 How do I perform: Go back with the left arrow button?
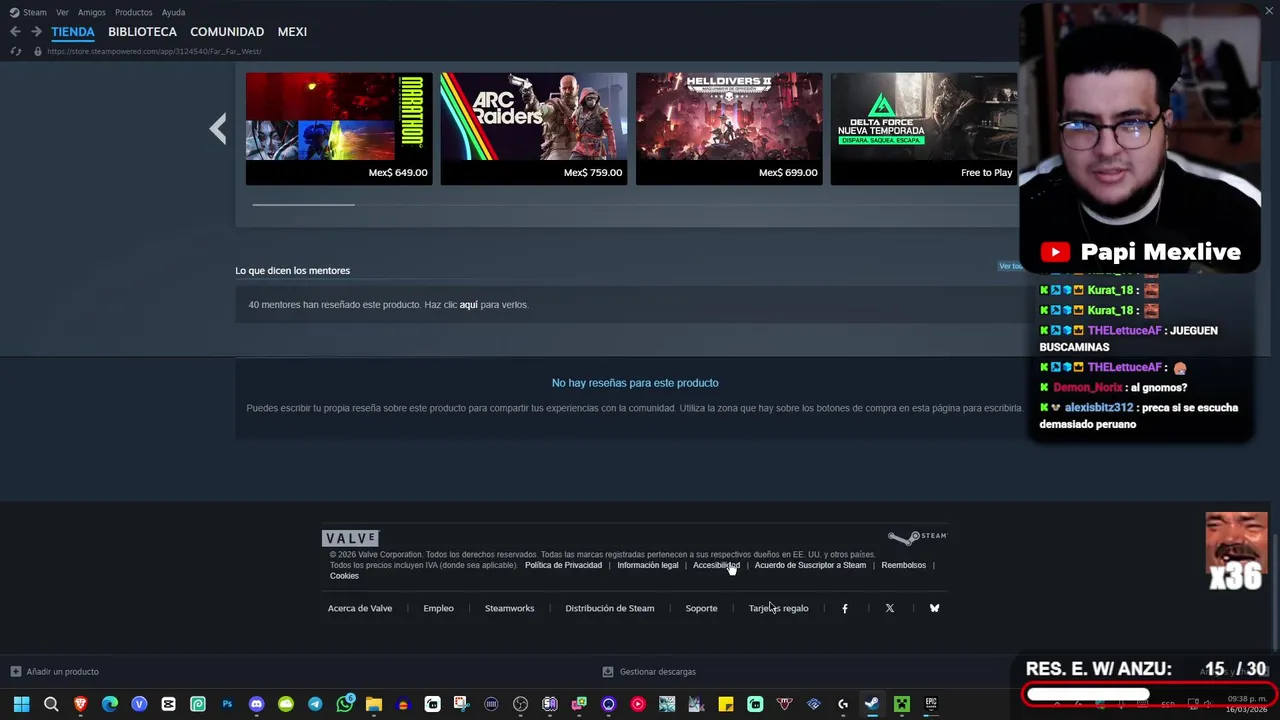click(15, 32)
